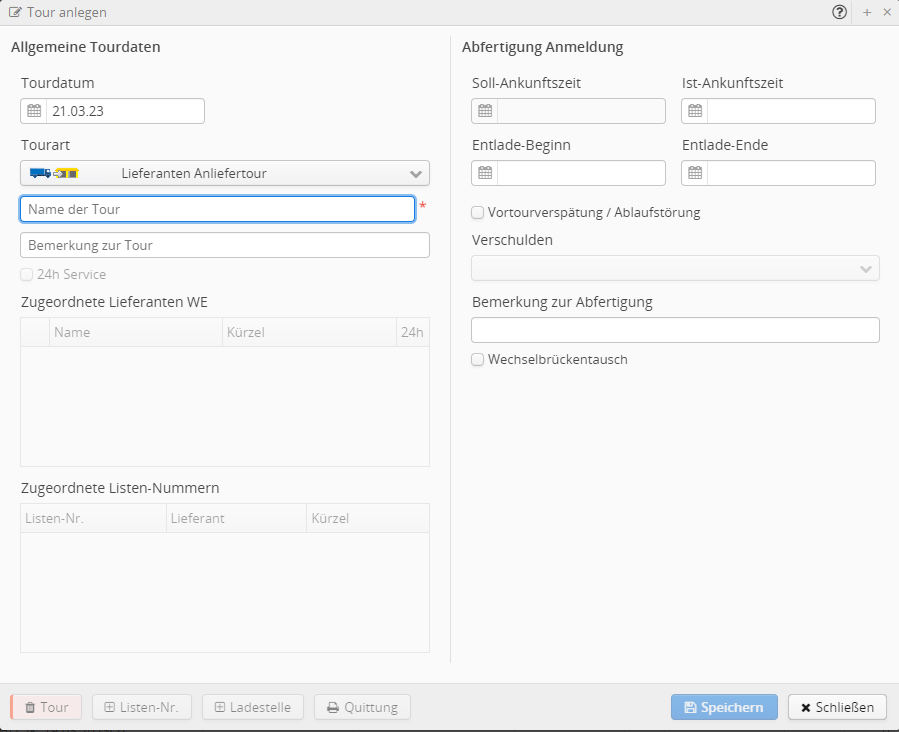Viewport: 899px width, 732px height.
Task: Click the Ist-Ankunftszeit input field
Action: (791, 111)
